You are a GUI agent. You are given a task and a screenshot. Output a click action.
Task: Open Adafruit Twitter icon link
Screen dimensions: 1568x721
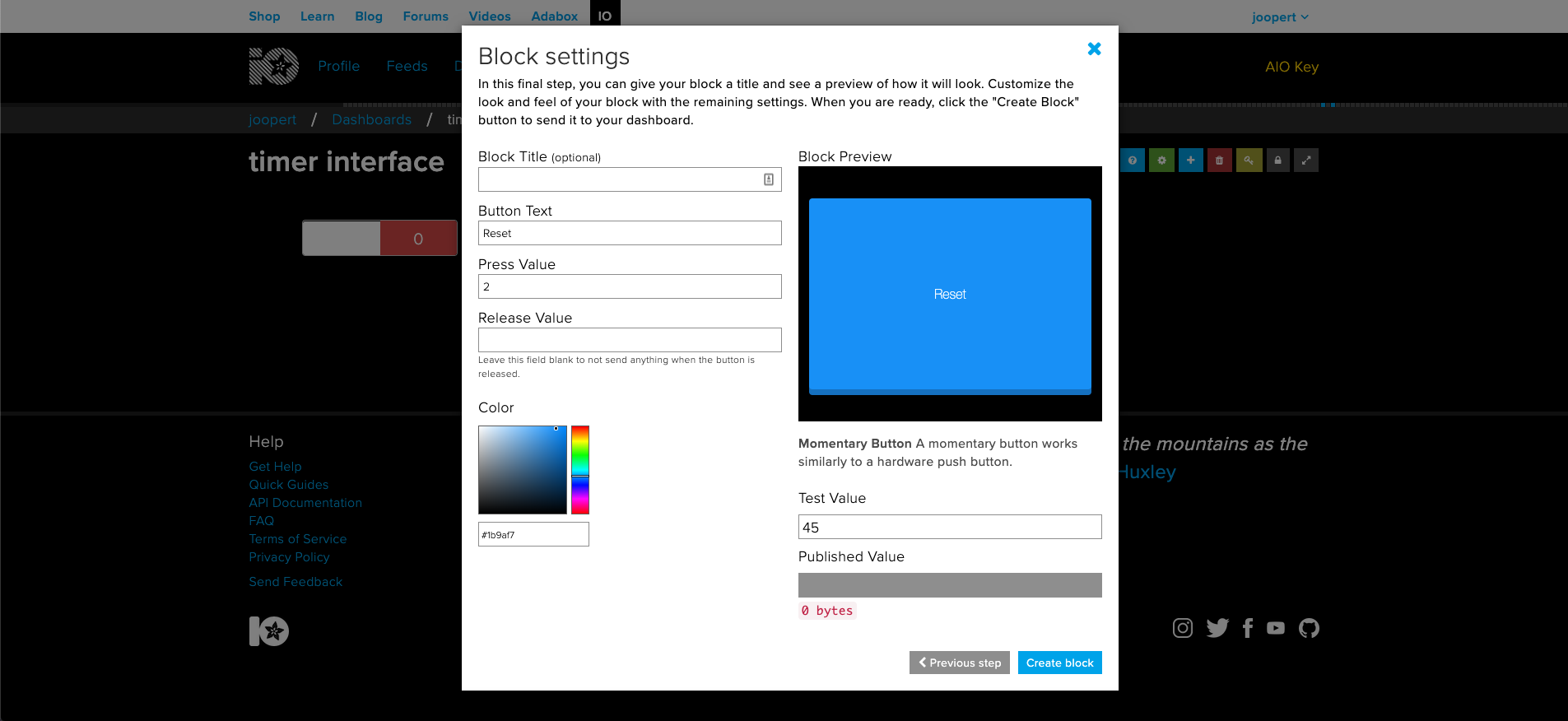point(1217,628)
